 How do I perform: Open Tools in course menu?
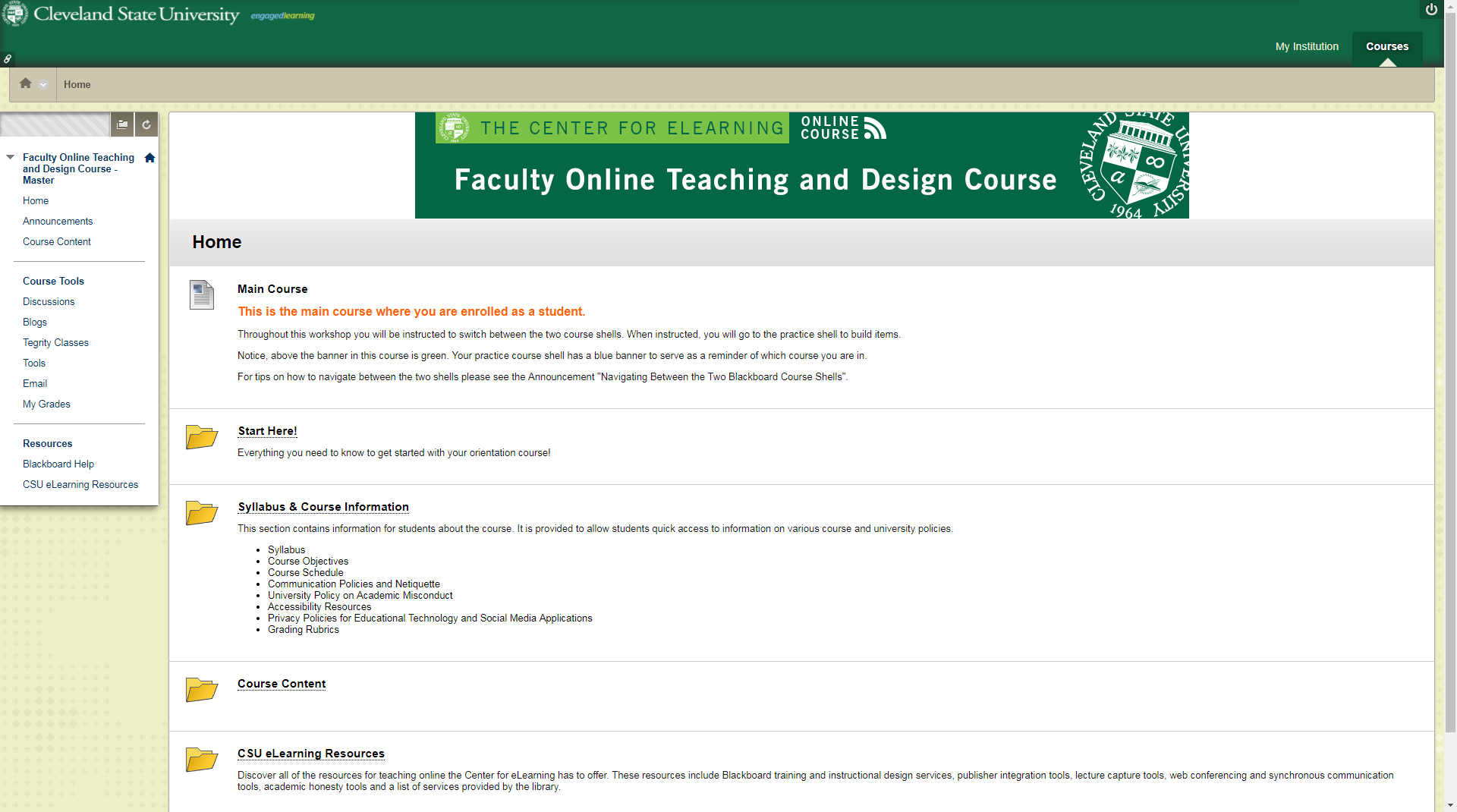[34, 363]
